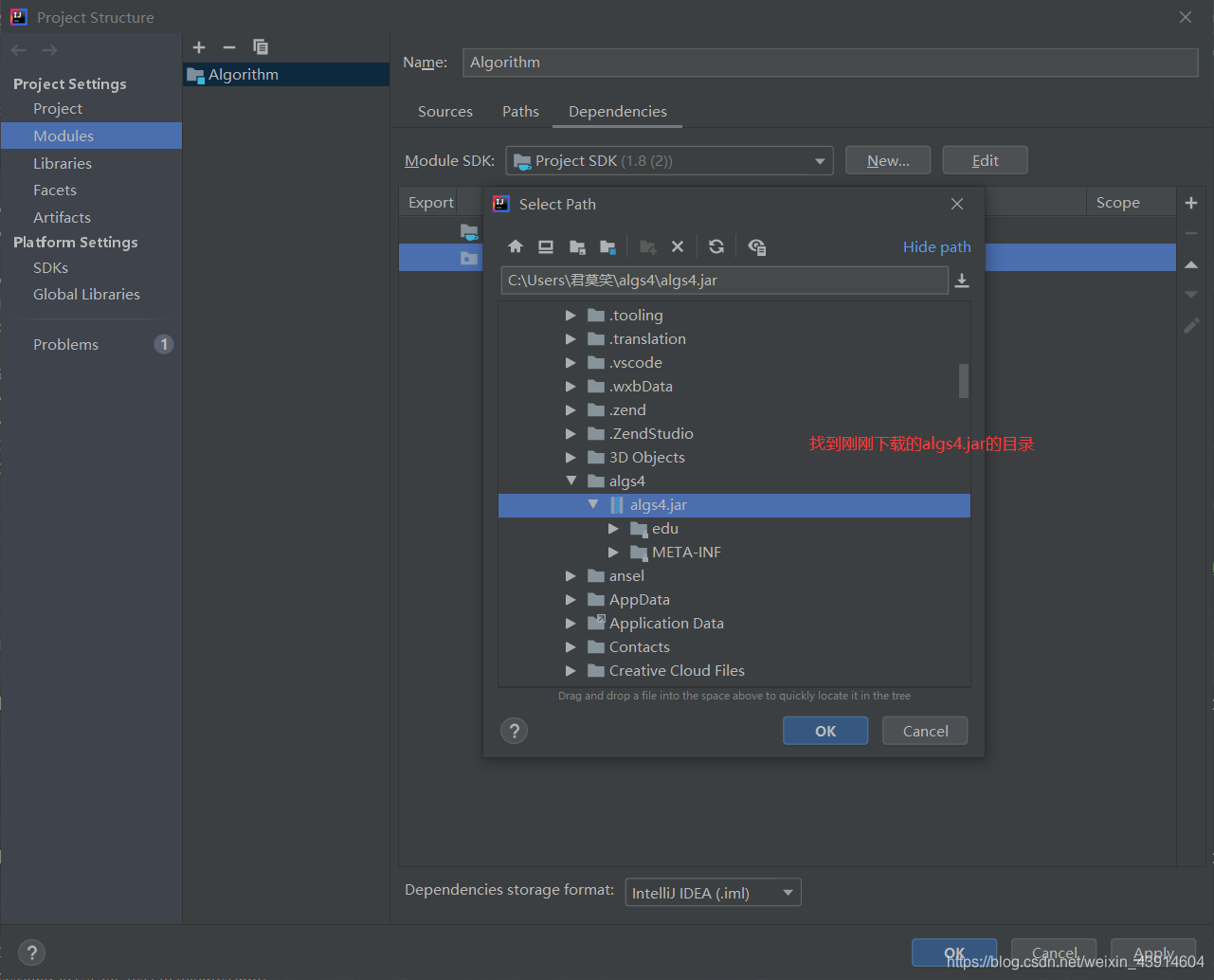Click the Scope column header
Viewport: 1214px width, 980px height.
1118,203
